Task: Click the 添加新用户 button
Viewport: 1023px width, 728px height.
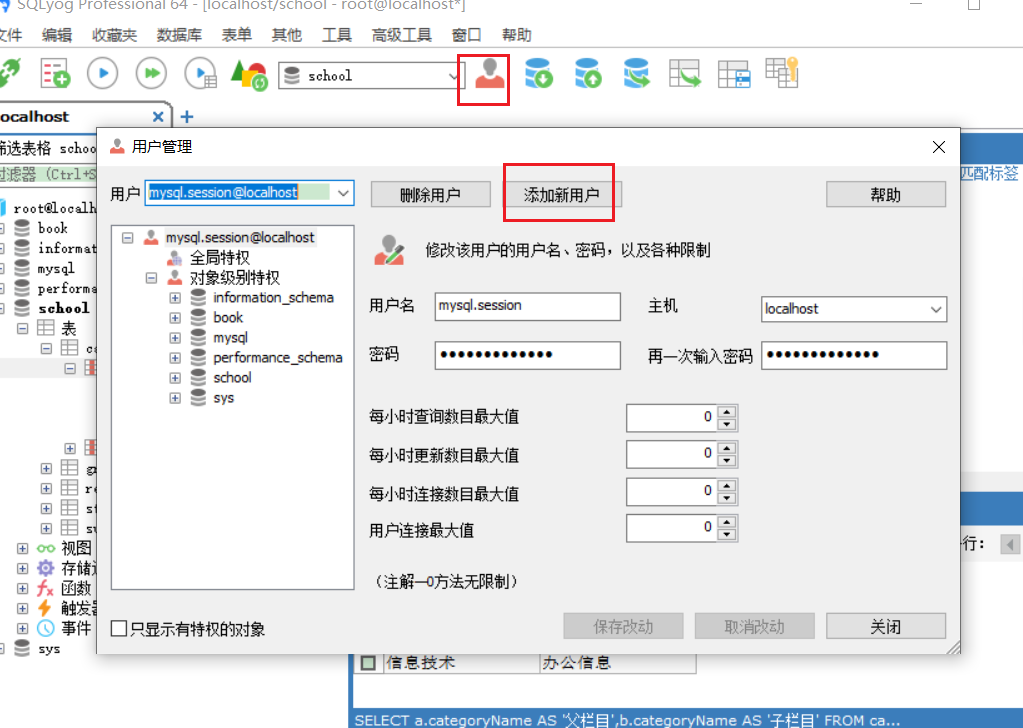Action: 561,195
